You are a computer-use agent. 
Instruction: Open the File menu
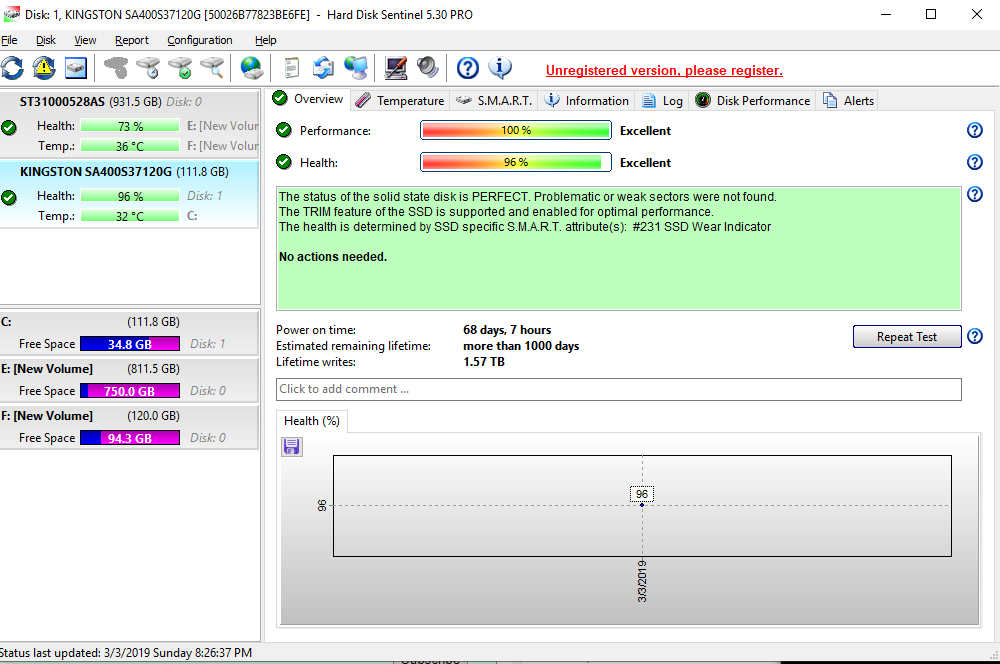9,40
